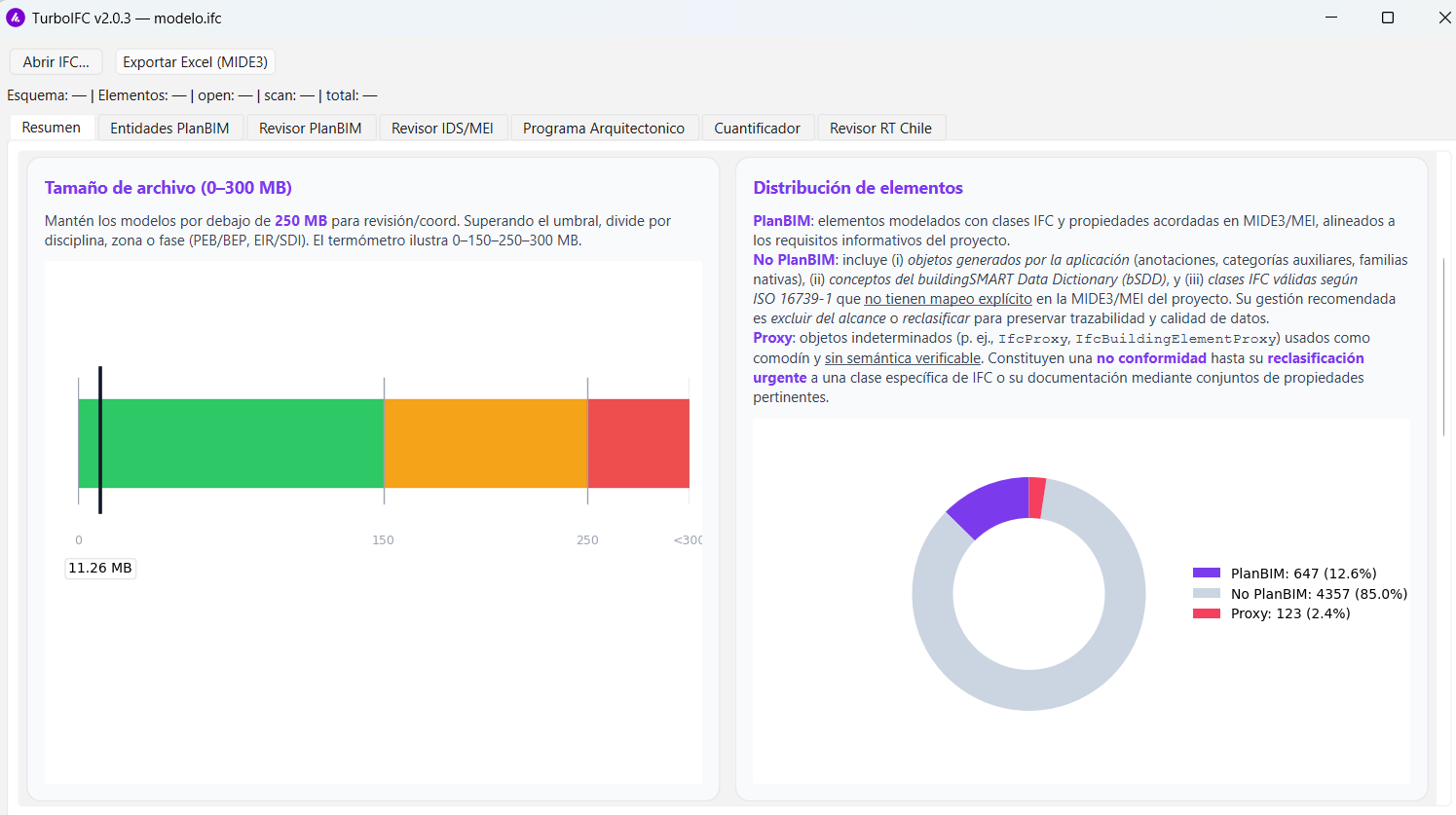
Task: Click the right panel vertical scrollbar
Action: pyautogui.click(x=1444, y=346)
